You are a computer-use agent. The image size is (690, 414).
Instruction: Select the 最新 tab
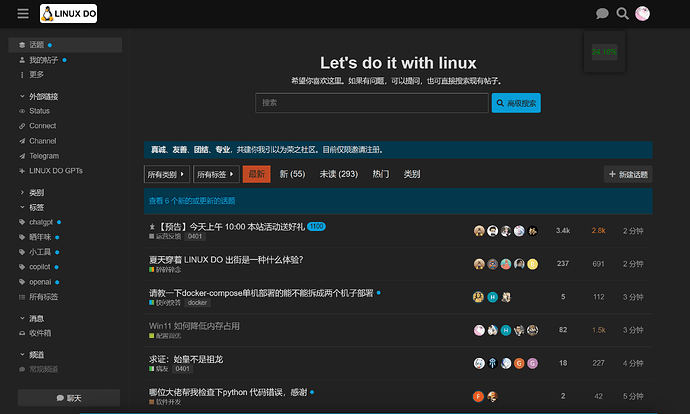tap(257, 174)
